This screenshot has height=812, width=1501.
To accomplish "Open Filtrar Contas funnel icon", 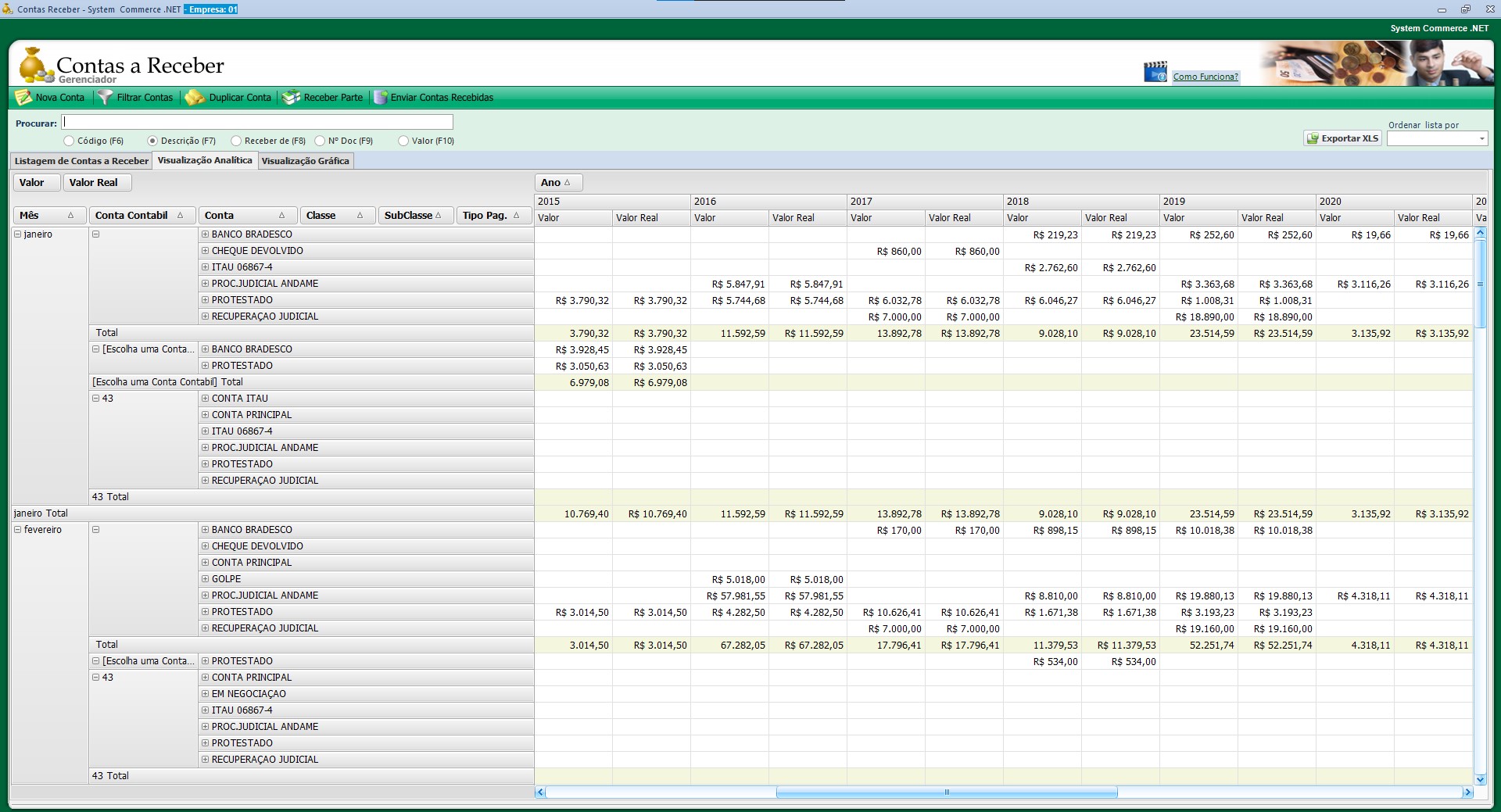I will (x=105, y=98).
